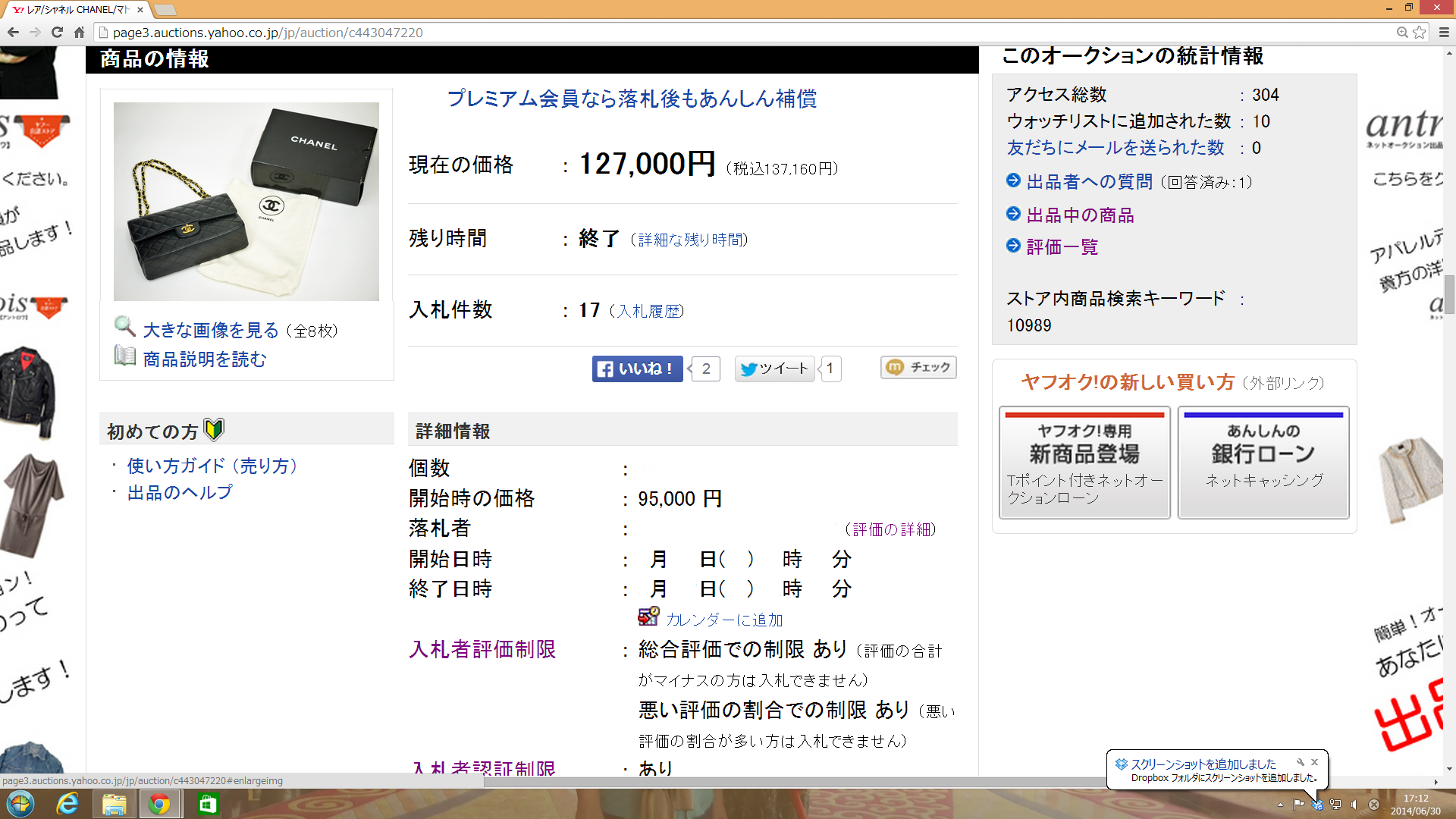
Task: Launch Internet Explorer from taskbar
Action: point(67,804)
